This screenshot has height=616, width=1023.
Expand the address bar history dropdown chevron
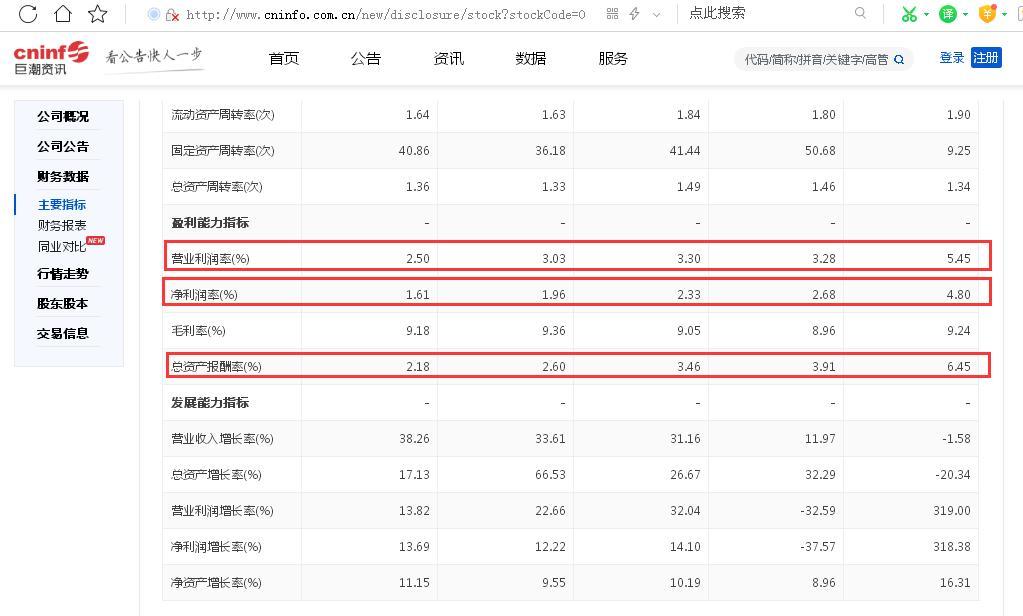(x=656, y=14)
